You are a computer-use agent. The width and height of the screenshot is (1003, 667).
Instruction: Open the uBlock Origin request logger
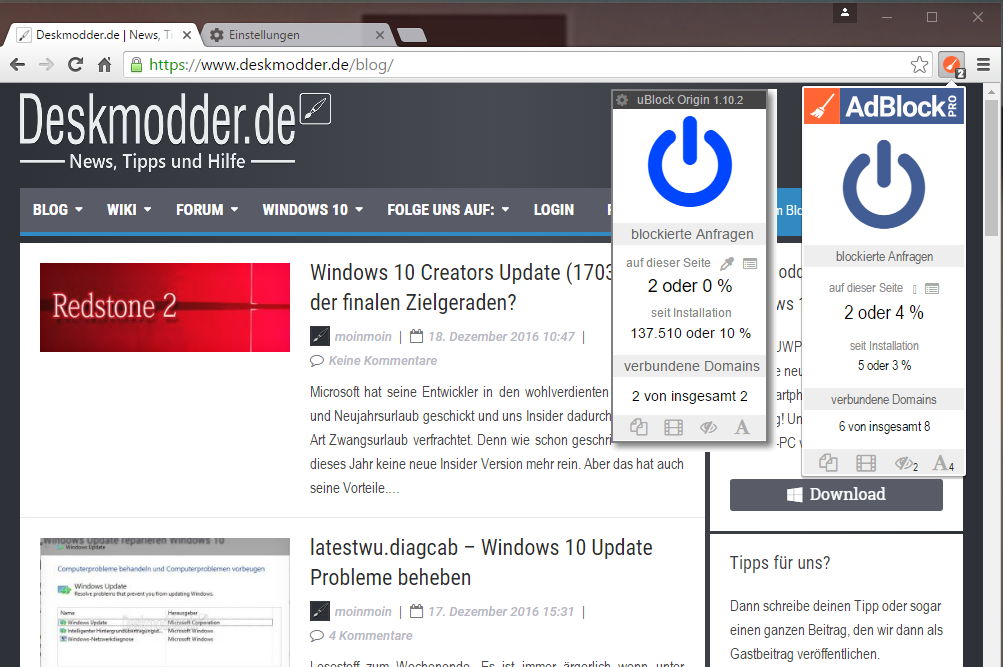click(750, 263)
